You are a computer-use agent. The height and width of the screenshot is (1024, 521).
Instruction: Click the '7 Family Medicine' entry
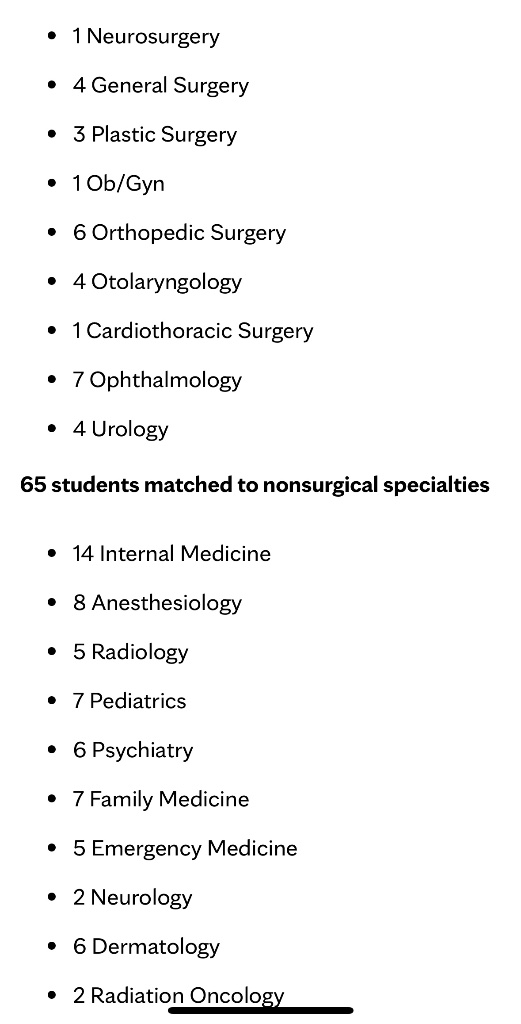click(x=161, y=799)
